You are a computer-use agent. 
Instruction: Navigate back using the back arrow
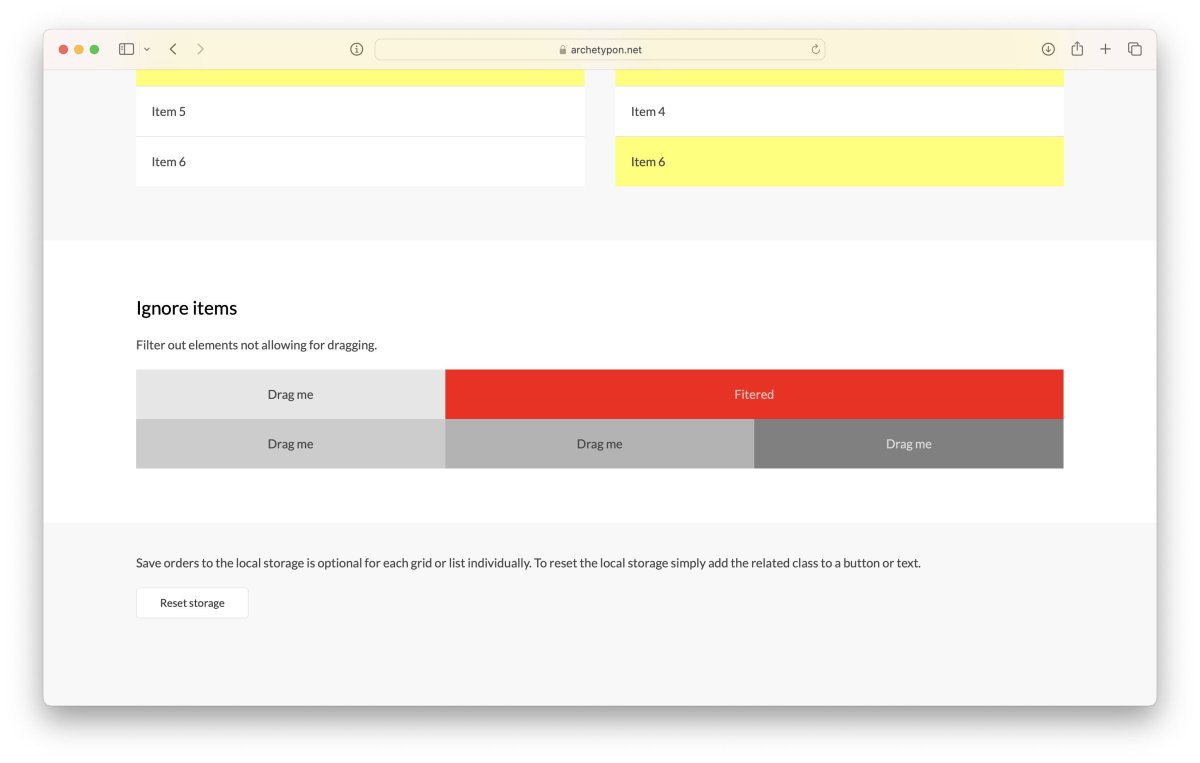coord(172,48)
